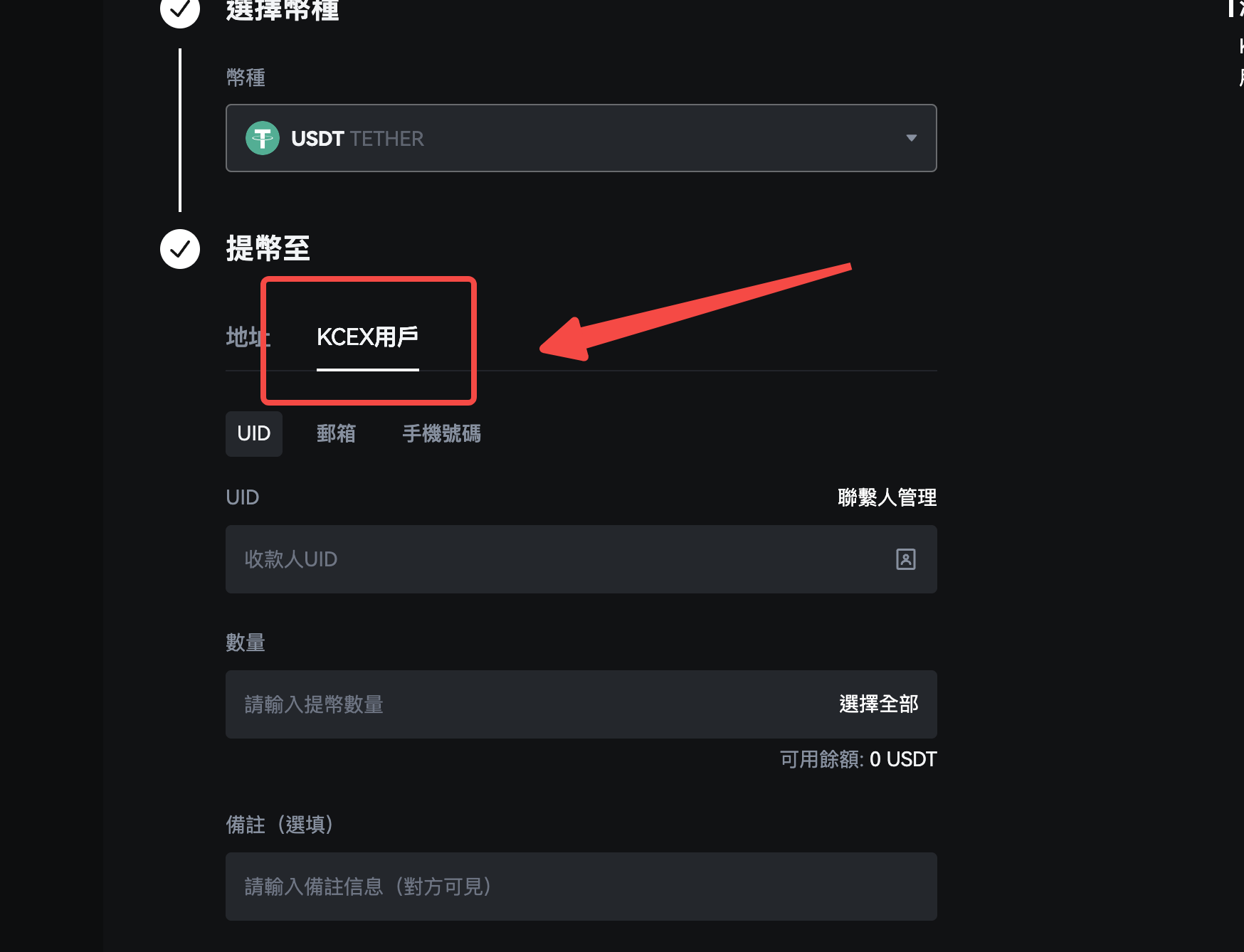Open 聯繫人管理 contact management link
The width and height of the screenshot is (1244, 952).
(x=887, y=497)
